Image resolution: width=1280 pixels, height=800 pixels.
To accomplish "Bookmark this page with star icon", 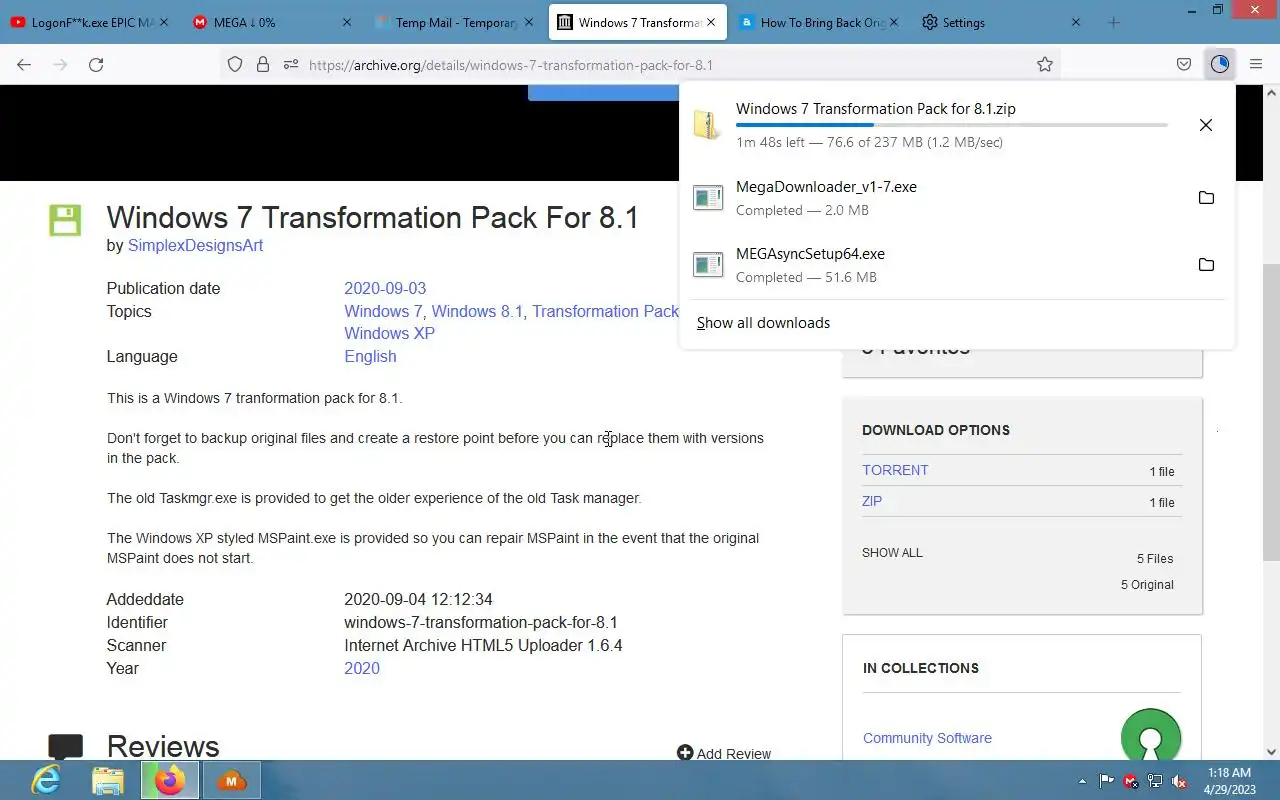I will (1045, 64).
